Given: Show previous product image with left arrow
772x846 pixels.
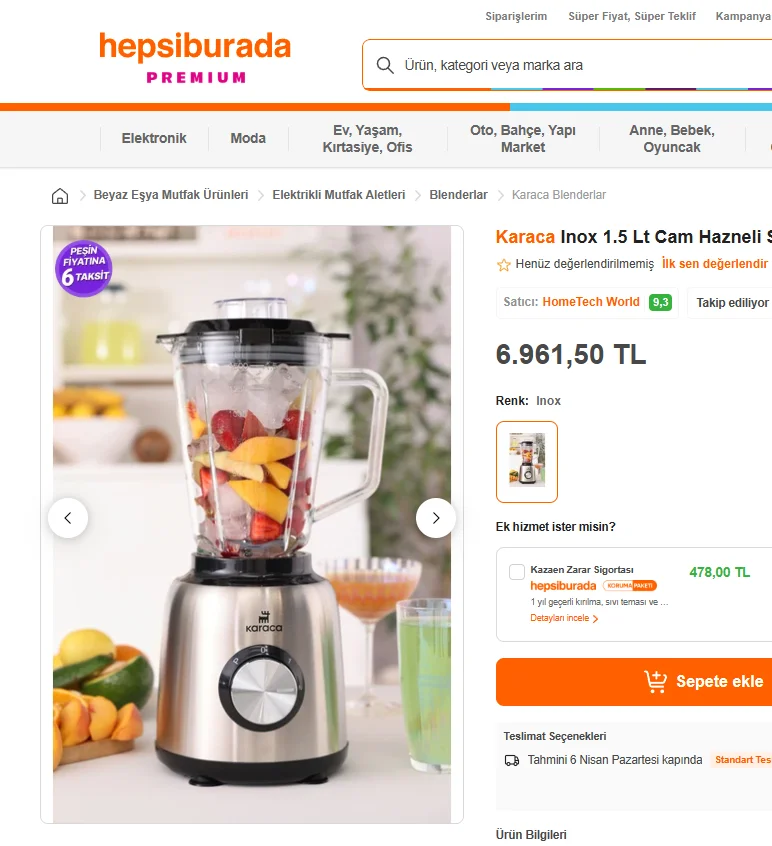Looking at the screenshot, I should point(68,518).
